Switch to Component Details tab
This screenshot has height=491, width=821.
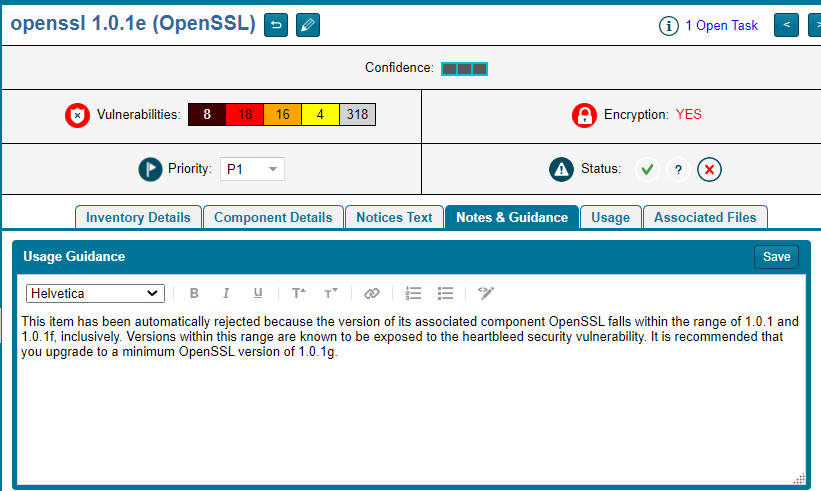pyautogui.click(x=273, y=217)
